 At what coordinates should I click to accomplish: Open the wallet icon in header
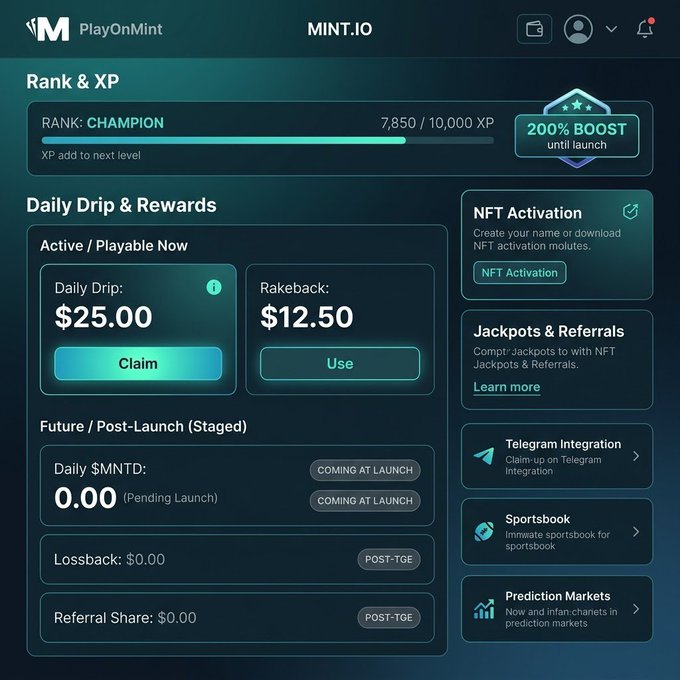point(534,29)
